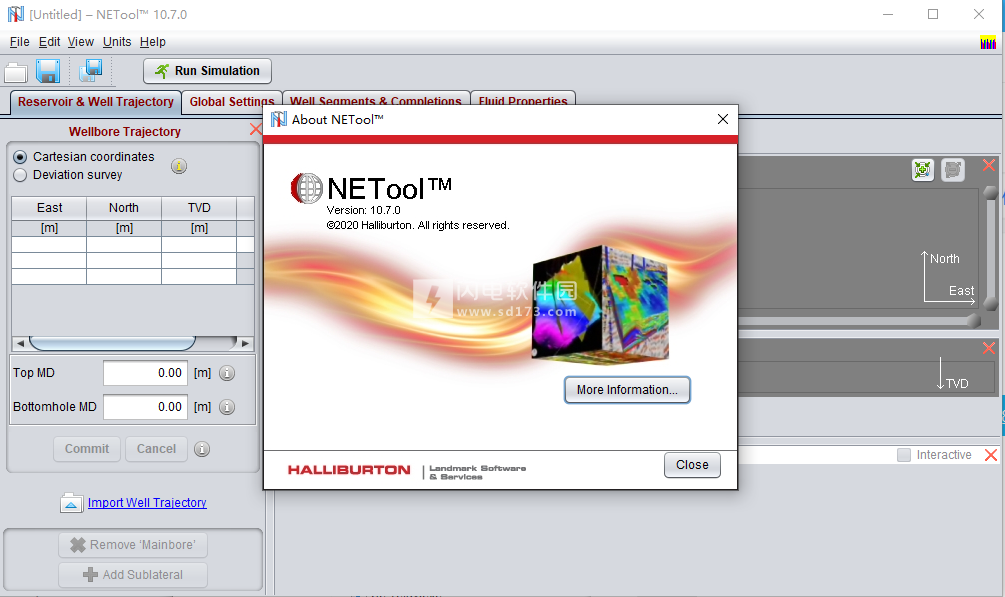1005x597 pixels.
Task: Open the File menu
Action: coord(19,42)
